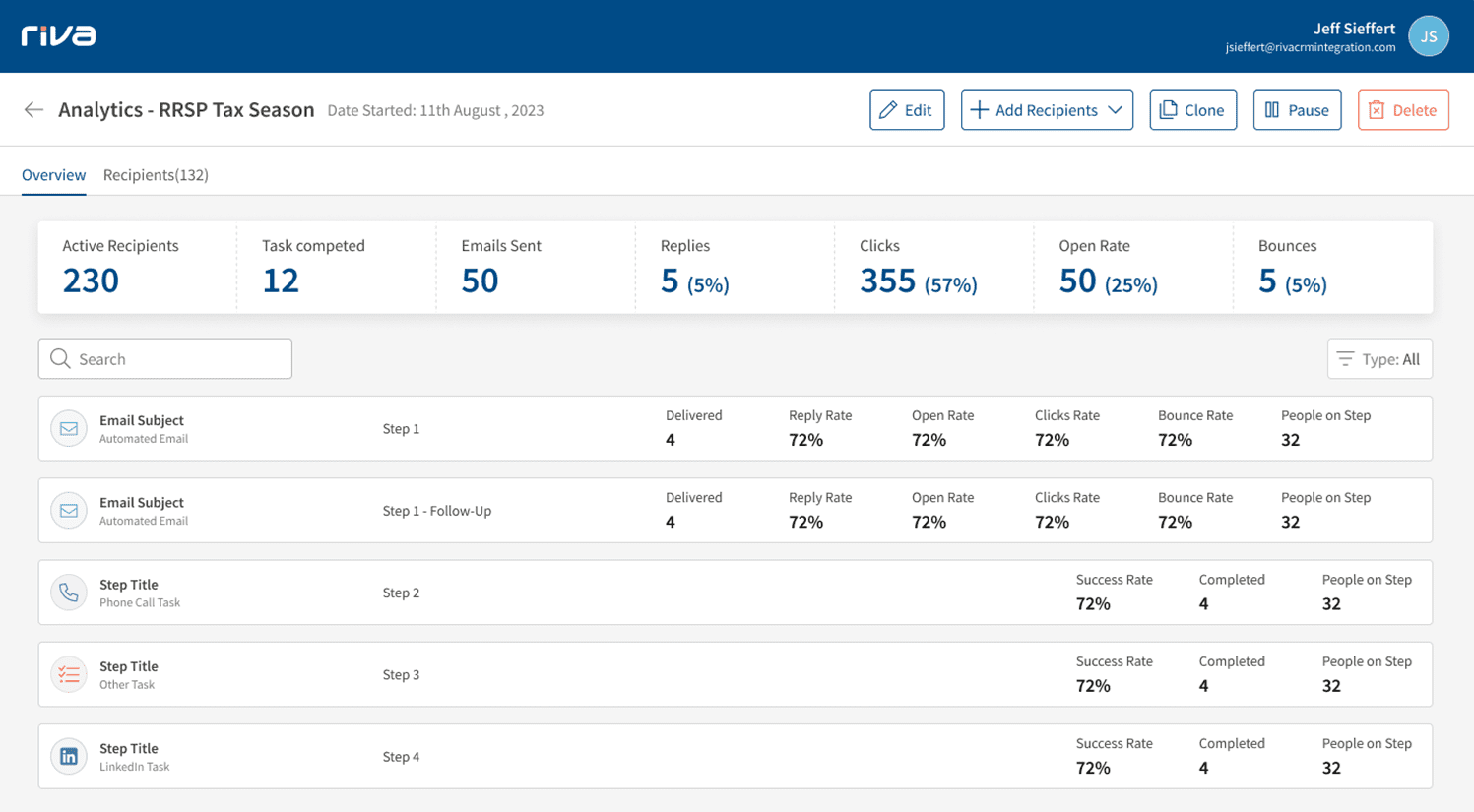This screenshot has width=1474, height=812.
Task: Click the phone call icon on Step 2
Action: pos(68,592)
